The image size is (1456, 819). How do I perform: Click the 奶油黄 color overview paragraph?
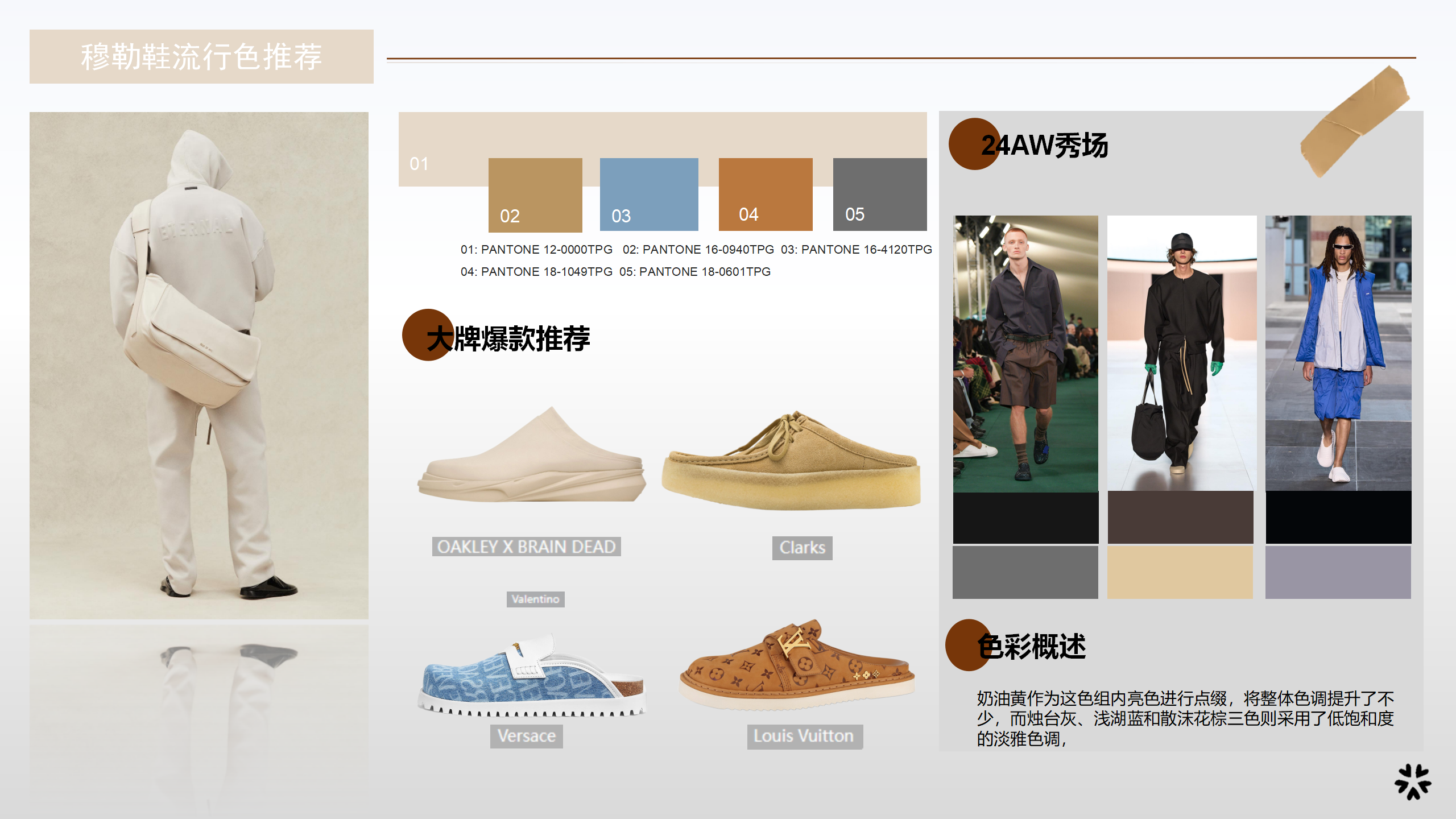coord(1185,718)
